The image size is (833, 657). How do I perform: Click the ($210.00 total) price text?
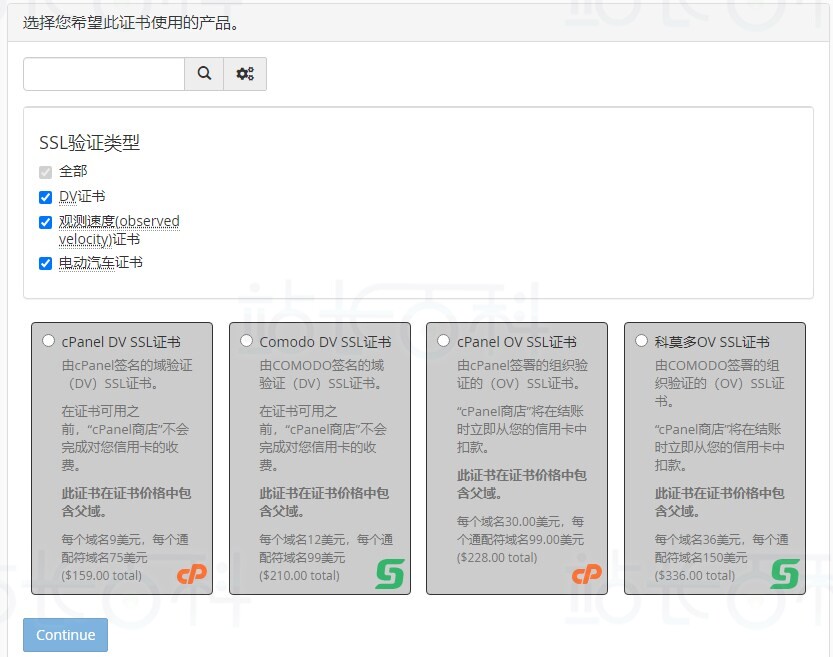coord(299,576)
